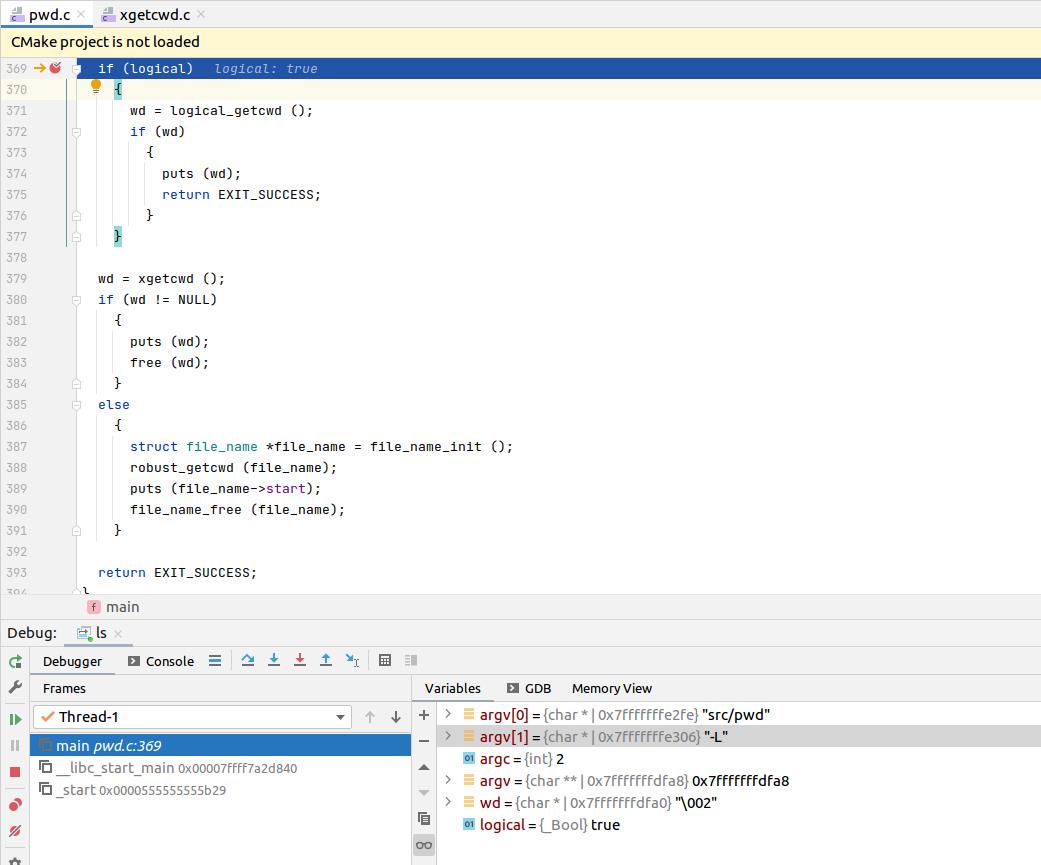Click Force Step Into icon
Viewport: 1041px width, 865px height.
[300, 660]
